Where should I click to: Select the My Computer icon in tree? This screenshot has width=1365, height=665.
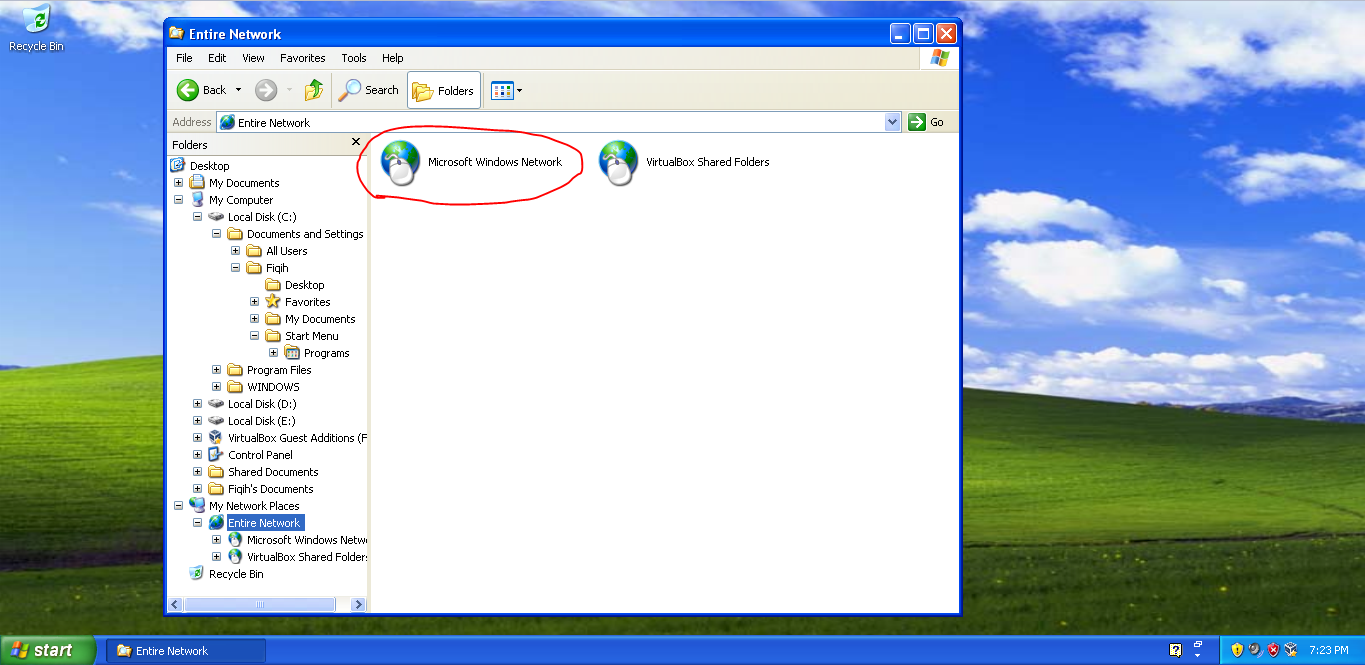coord(197,200)
